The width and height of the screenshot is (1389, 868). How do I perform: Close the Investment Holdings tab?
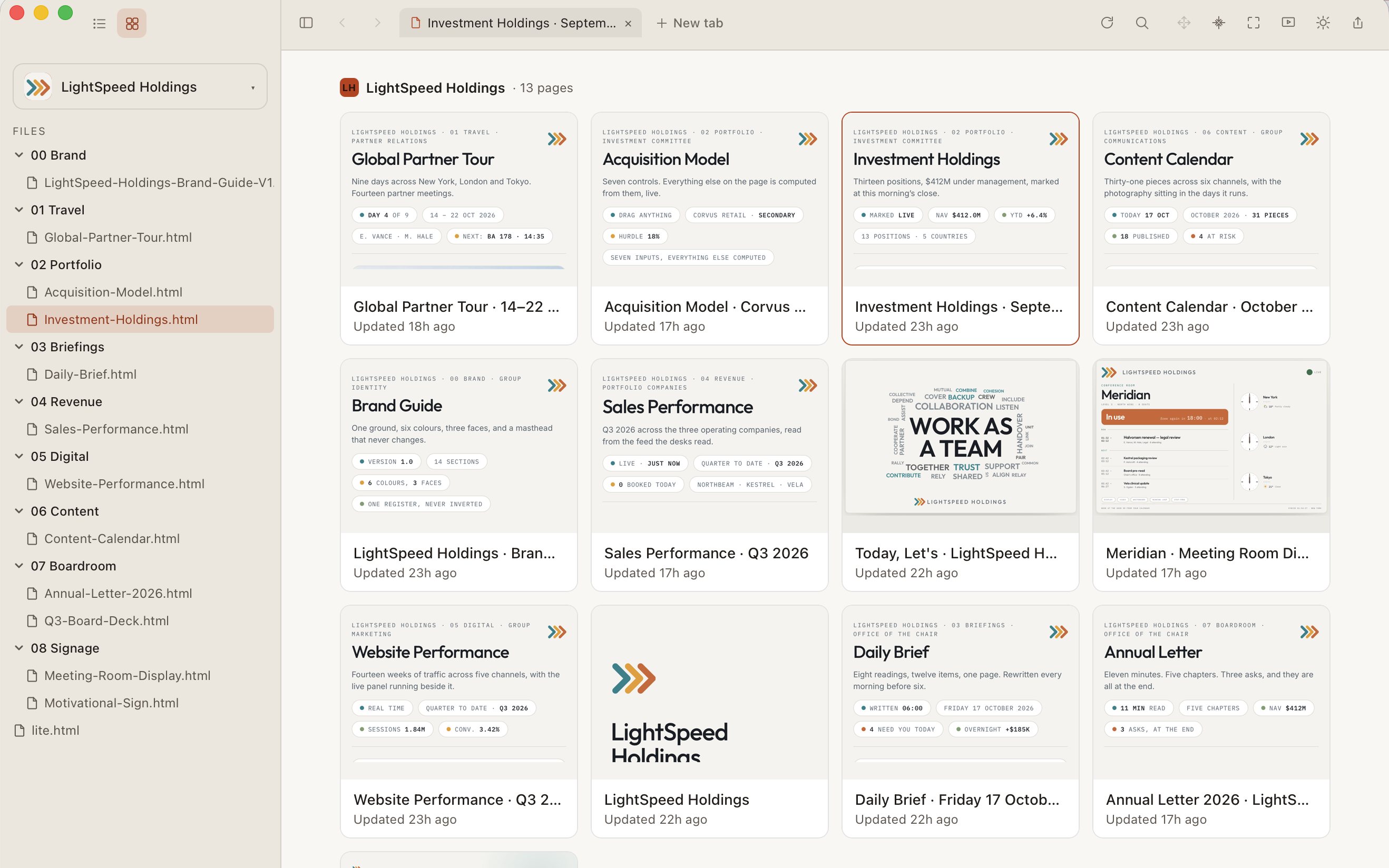point(628,24)
